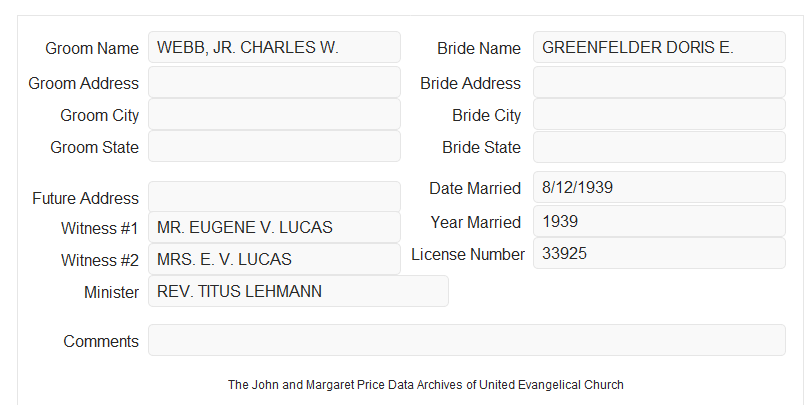Click the Bride Address text box
The width and height of the screenshot is (805, 405).
pyautogui.click(x=659, y=82)
